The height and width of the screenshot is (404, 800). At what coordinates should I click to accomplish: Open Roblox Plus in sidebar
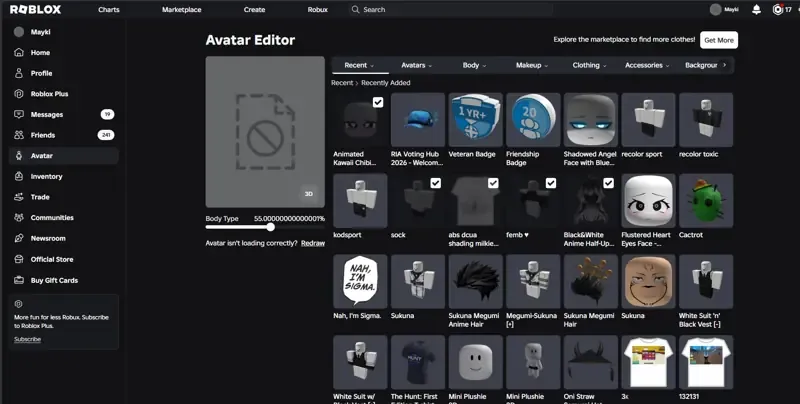point(64,93)
